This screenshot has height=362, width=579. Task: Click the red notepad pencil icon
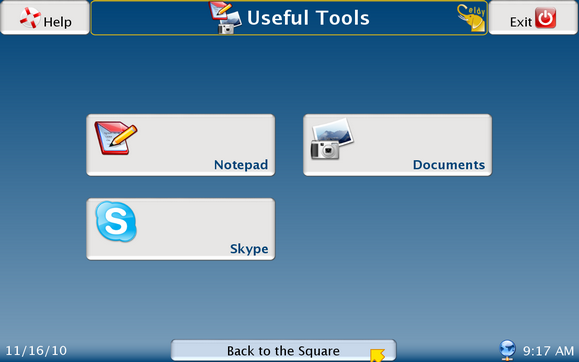(x=116, y=137)
